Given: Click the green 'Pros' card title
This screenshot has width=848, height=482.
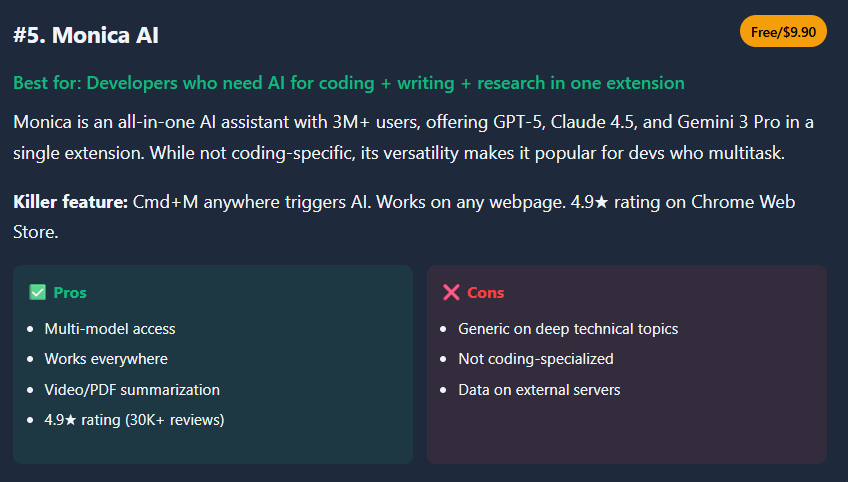Looking at the screenshot, I should (70, 293).
